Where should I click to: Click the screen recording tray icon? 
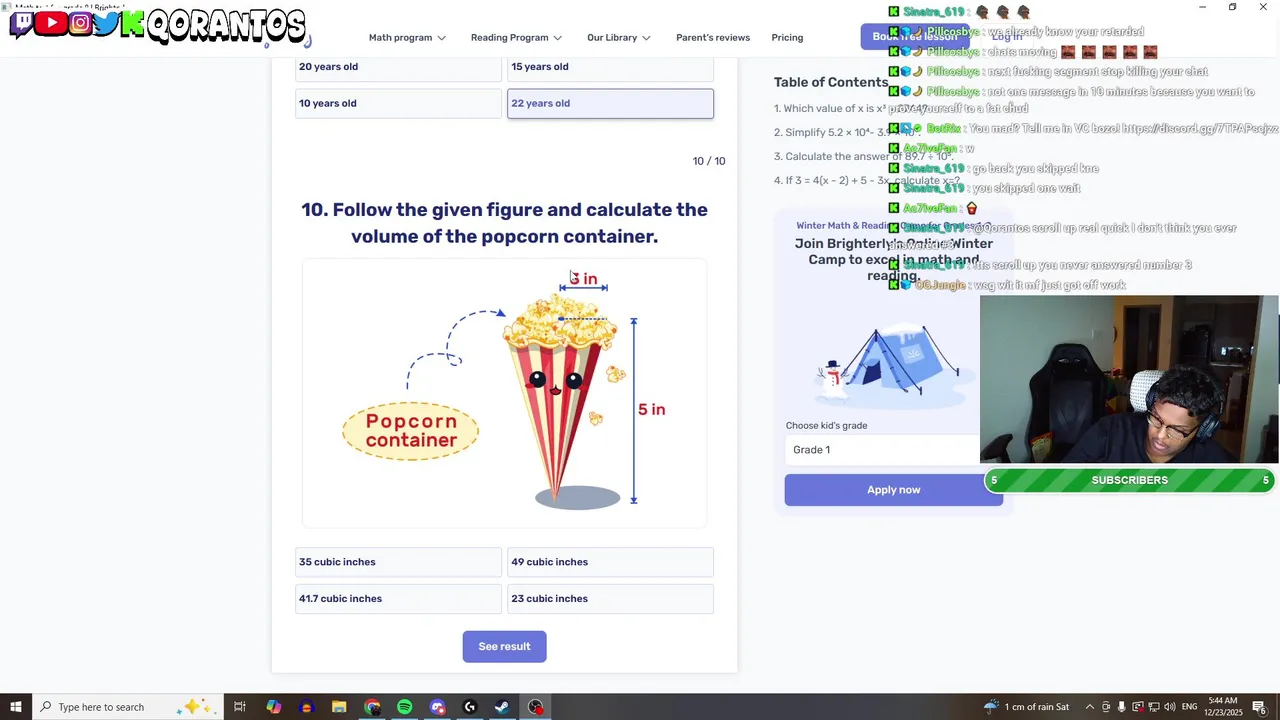1138,707
